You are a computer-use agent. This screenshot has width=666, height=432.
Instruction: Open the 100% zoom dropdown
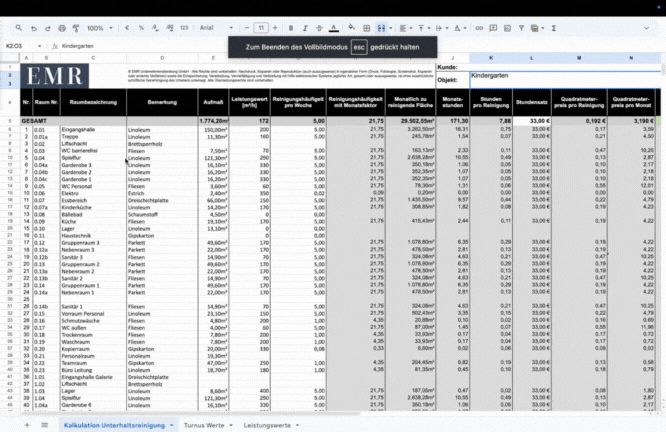[x=99, y=28]
